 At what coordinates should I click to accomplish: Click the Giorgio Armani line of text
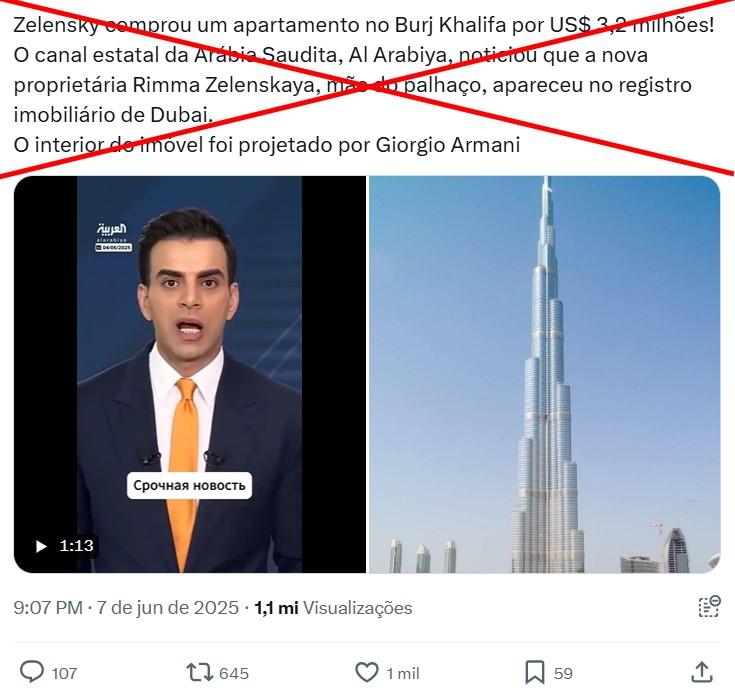click(267, 145)
